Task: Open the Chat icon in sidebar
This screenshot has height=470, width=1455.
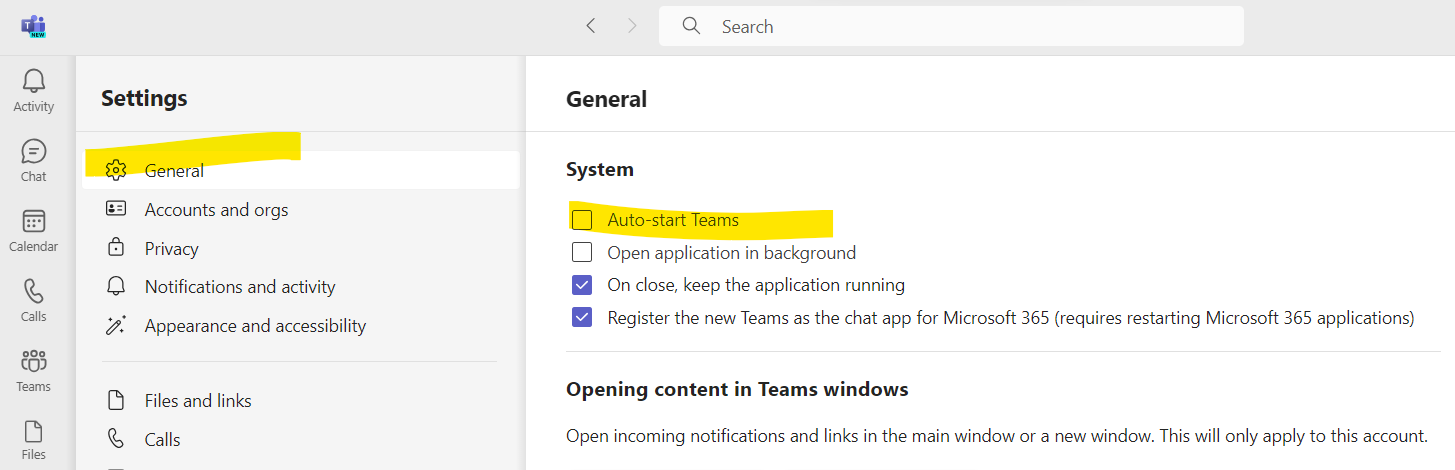Action: tap(34, 151)
